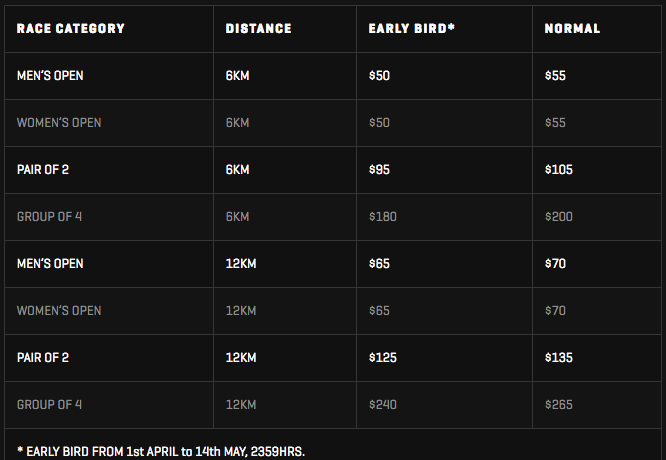
Task: Select Men's Open 12KM distance cell
Action: (241, 264)
